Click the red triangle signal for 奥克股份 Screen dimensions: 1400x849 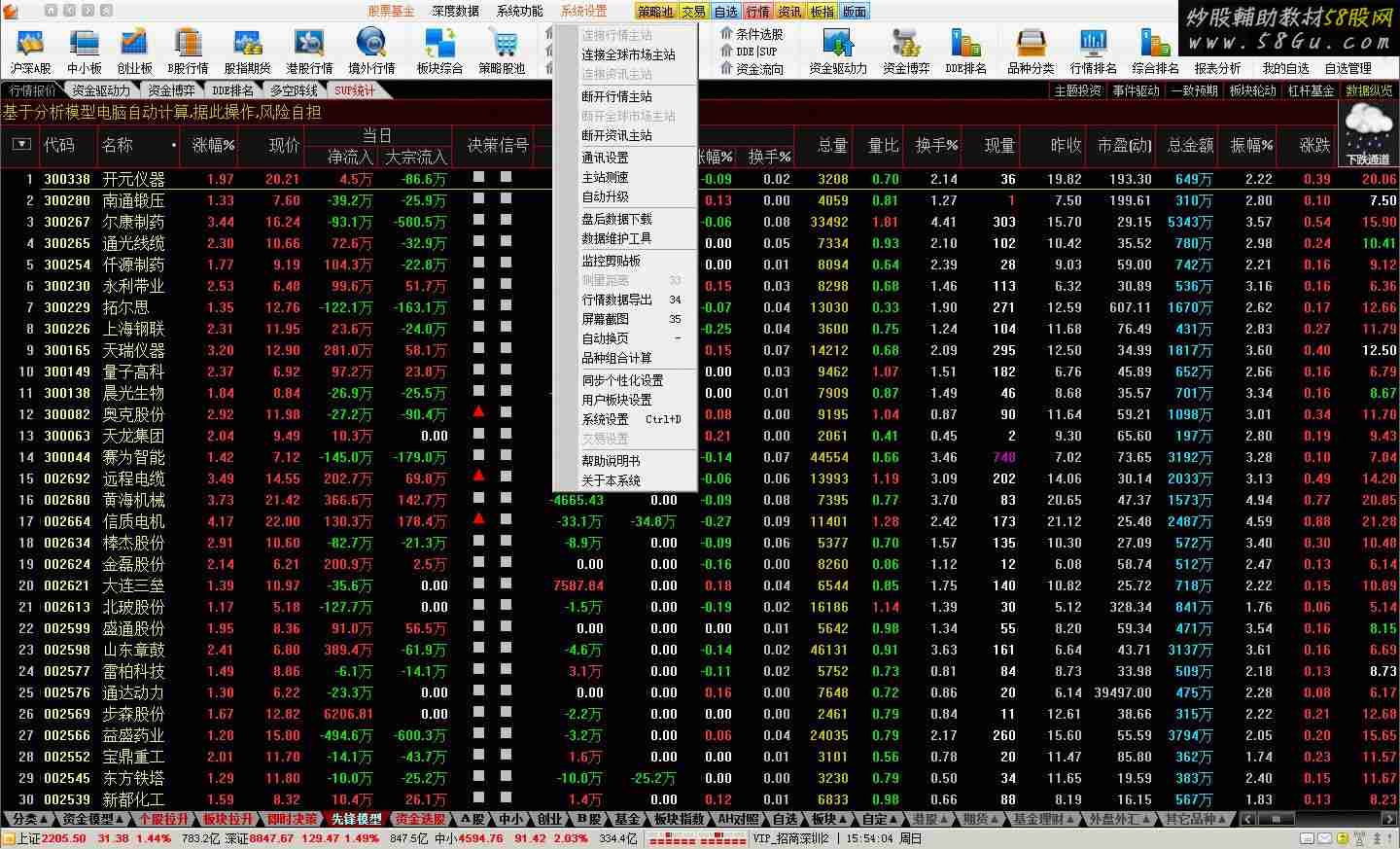click(x=478, y=412)
